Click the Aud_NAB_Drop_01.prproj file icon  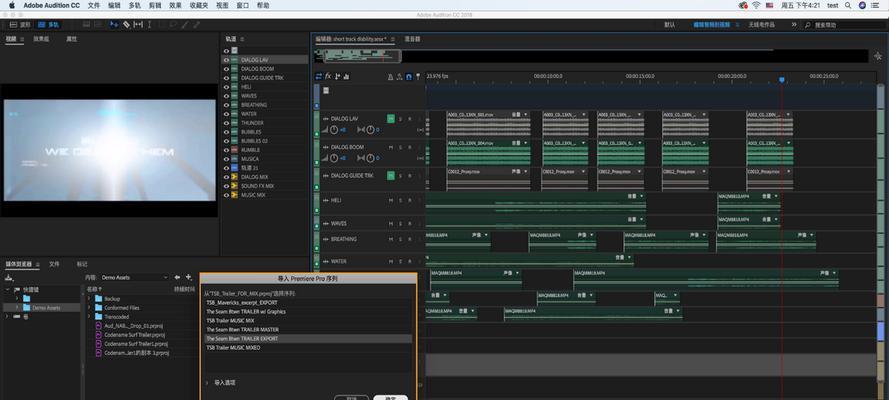tap(99, 326)
